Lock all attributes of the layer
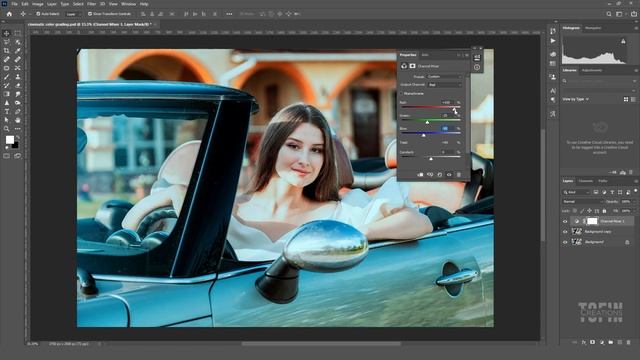The height and width of the screenshot is (360, 640). pos(604,211)
